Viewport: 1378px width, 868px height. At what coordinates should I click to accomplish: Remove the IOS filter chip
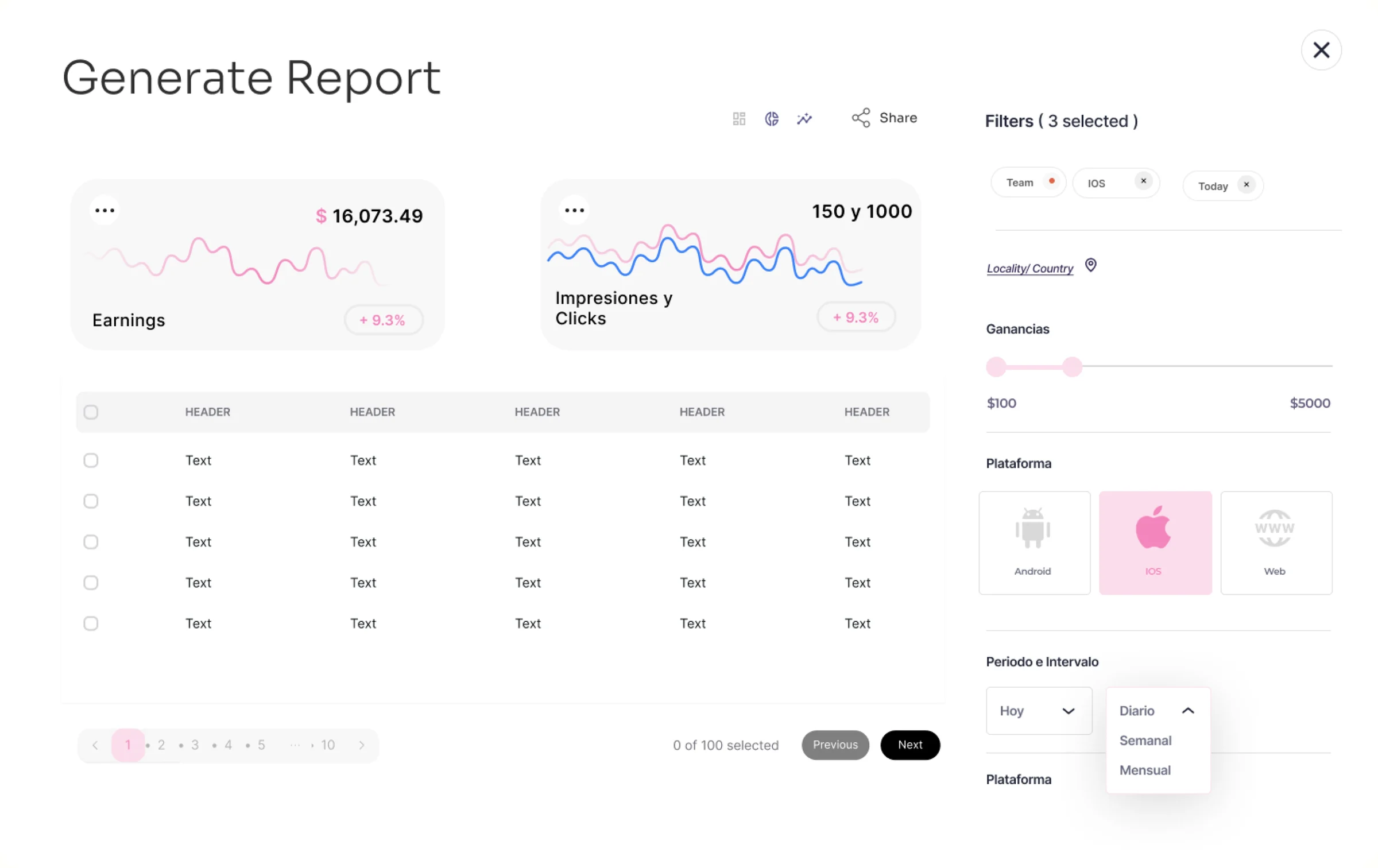[1143, 181]
